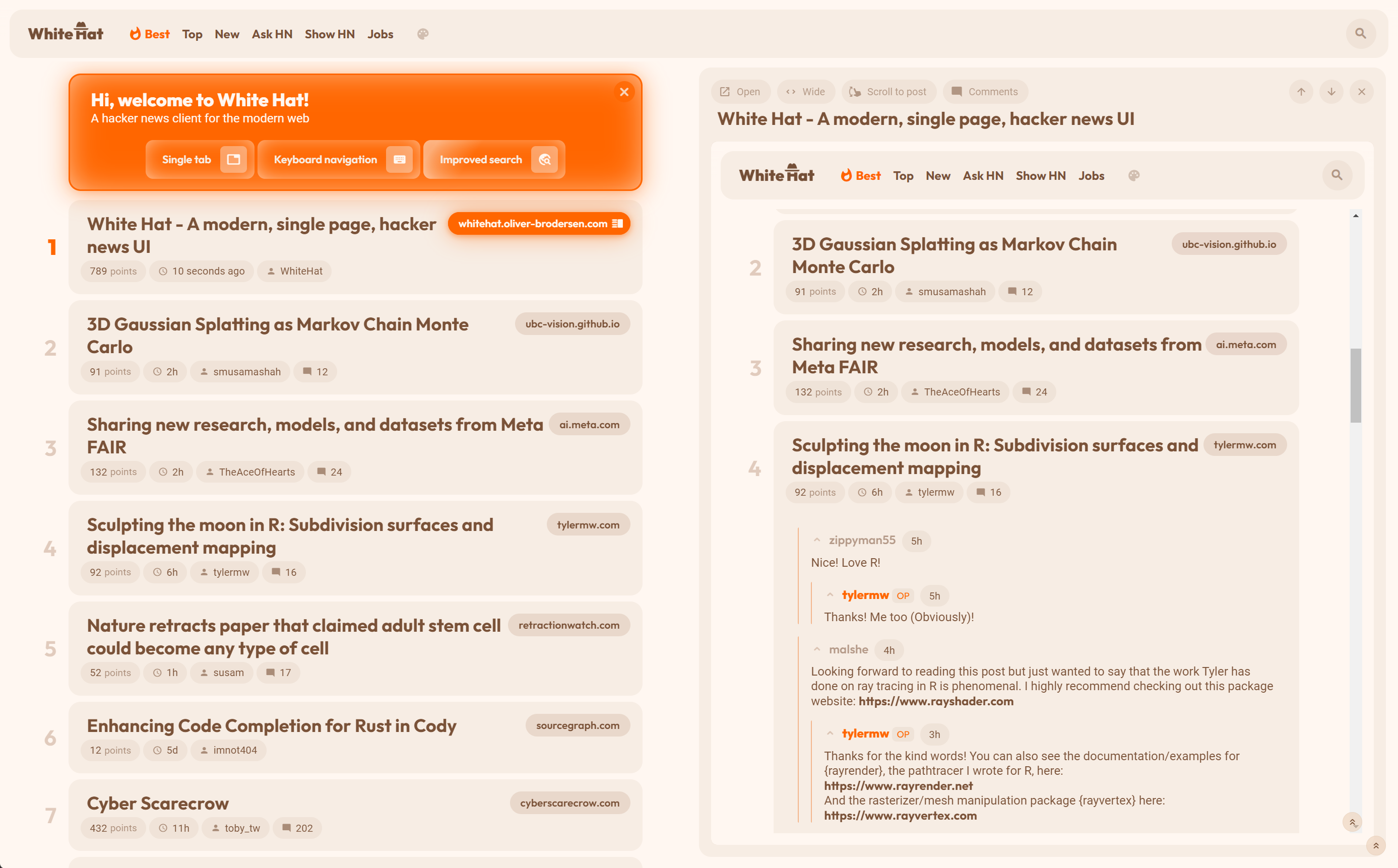This screenshot has width=1398, height=868.
Task: Click whitehat.oliver-brodersen.com link button
Action: point(539,223)
